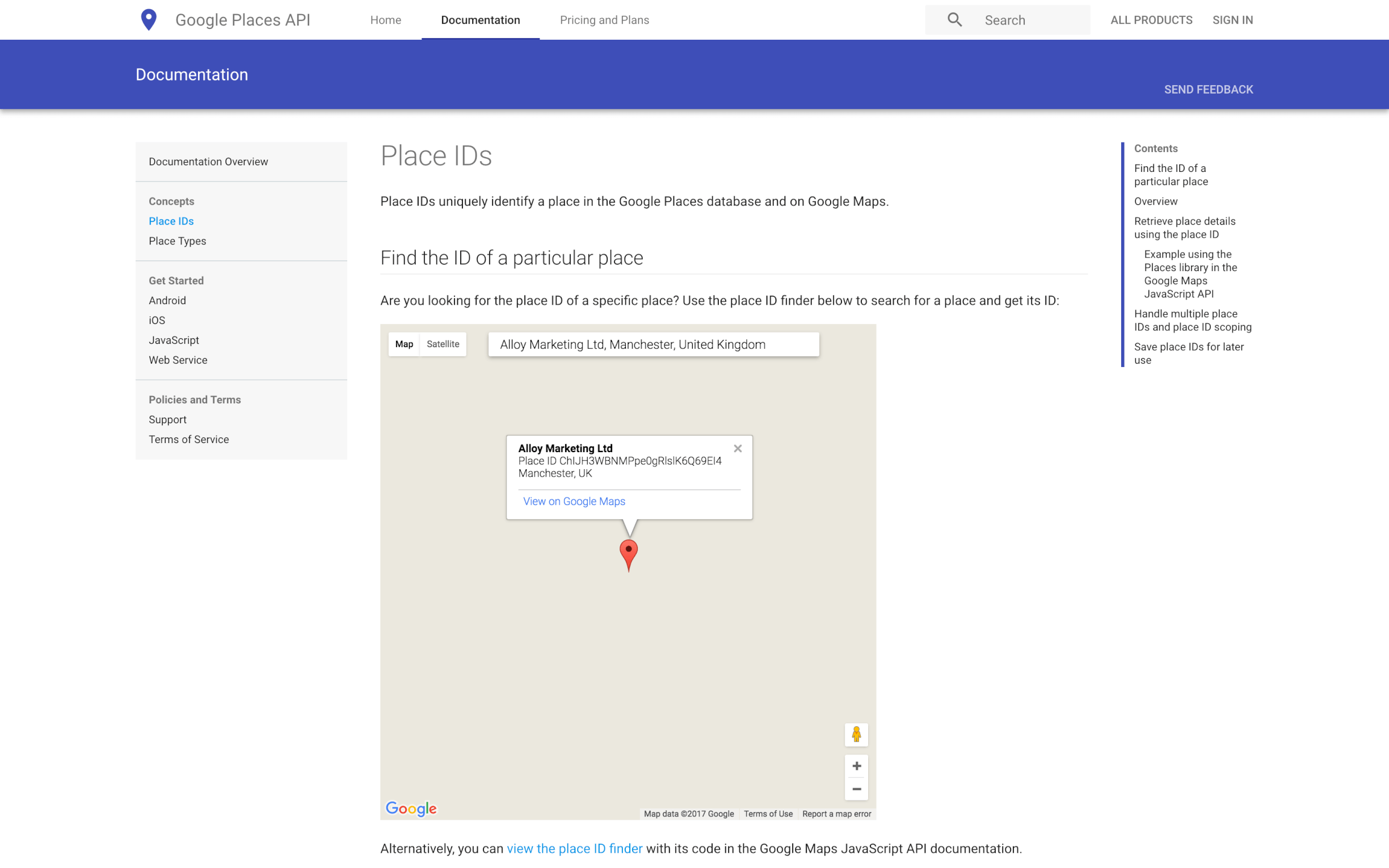Open Support page in sidebar
This screenshot has height=868, width=1389.
167,420
